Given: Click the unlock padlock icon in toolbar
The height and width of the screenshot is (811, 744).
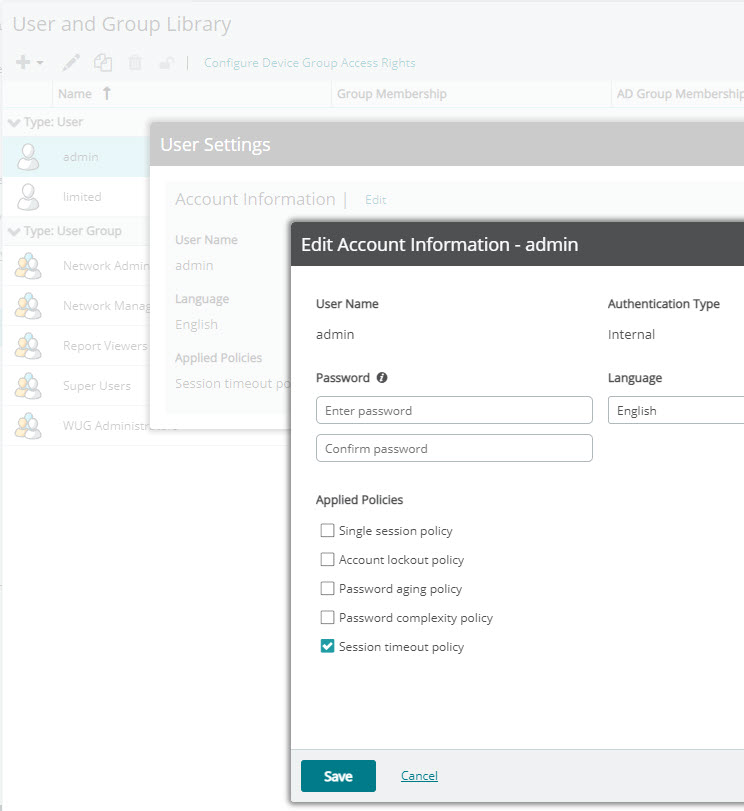Looking at the screenshot, I should point(167,63).
